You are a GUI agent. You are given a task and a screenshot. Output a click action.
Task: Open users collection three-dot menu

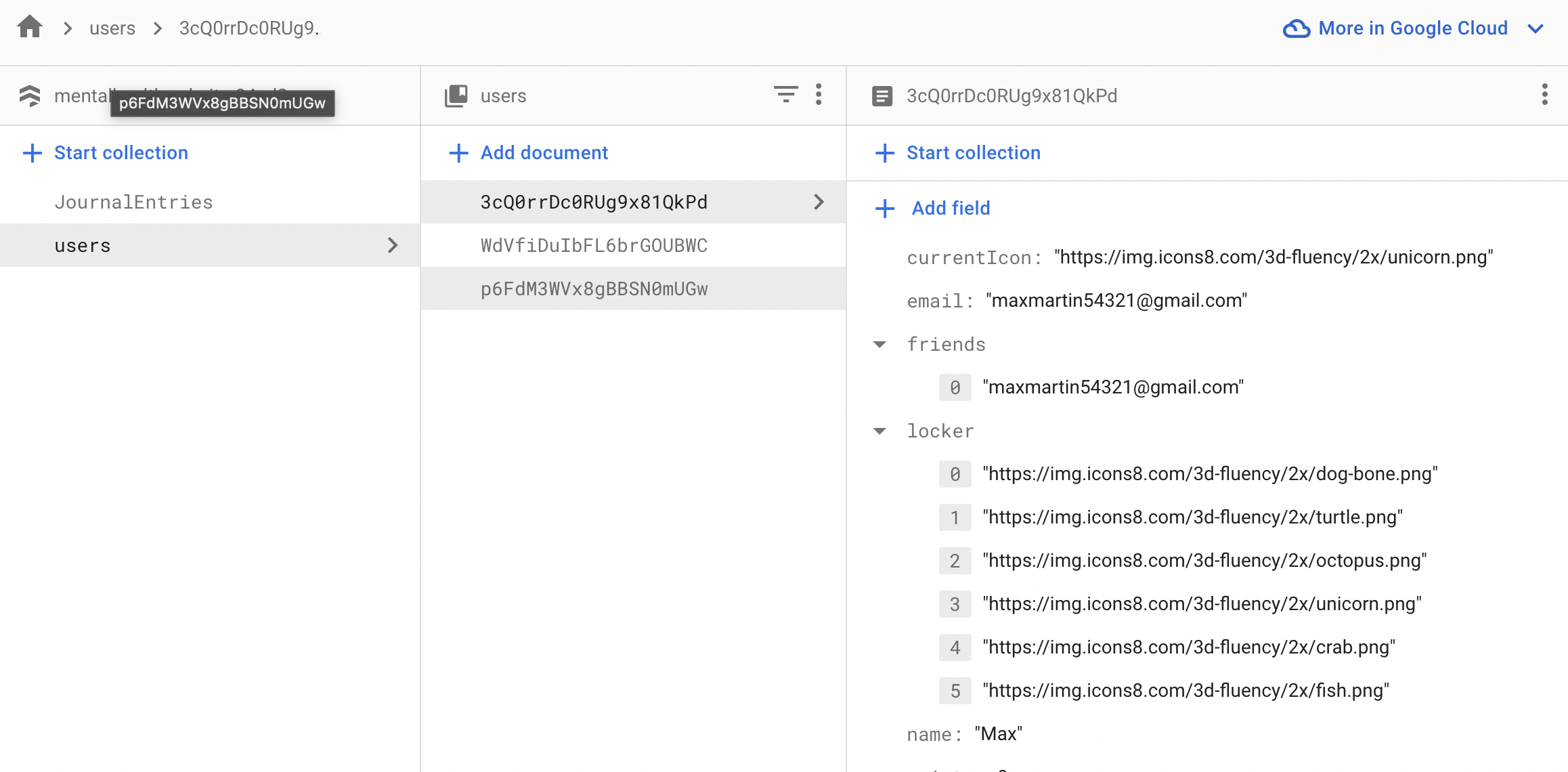coord(819,95)
